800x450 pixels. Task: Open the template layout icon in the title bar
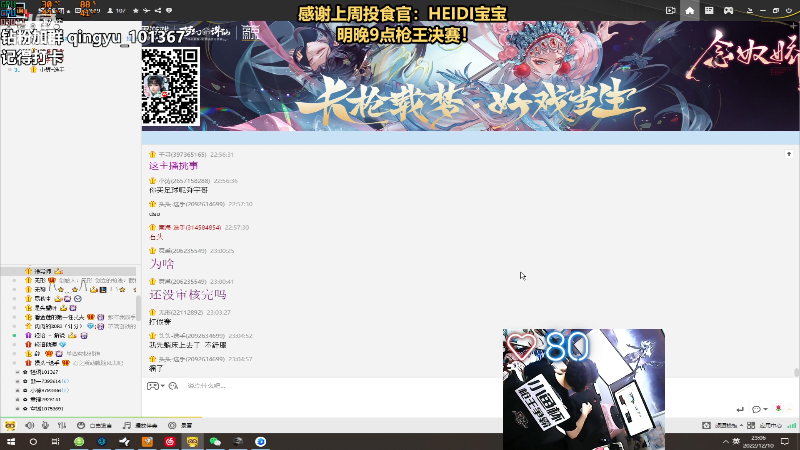coord(709,10)
